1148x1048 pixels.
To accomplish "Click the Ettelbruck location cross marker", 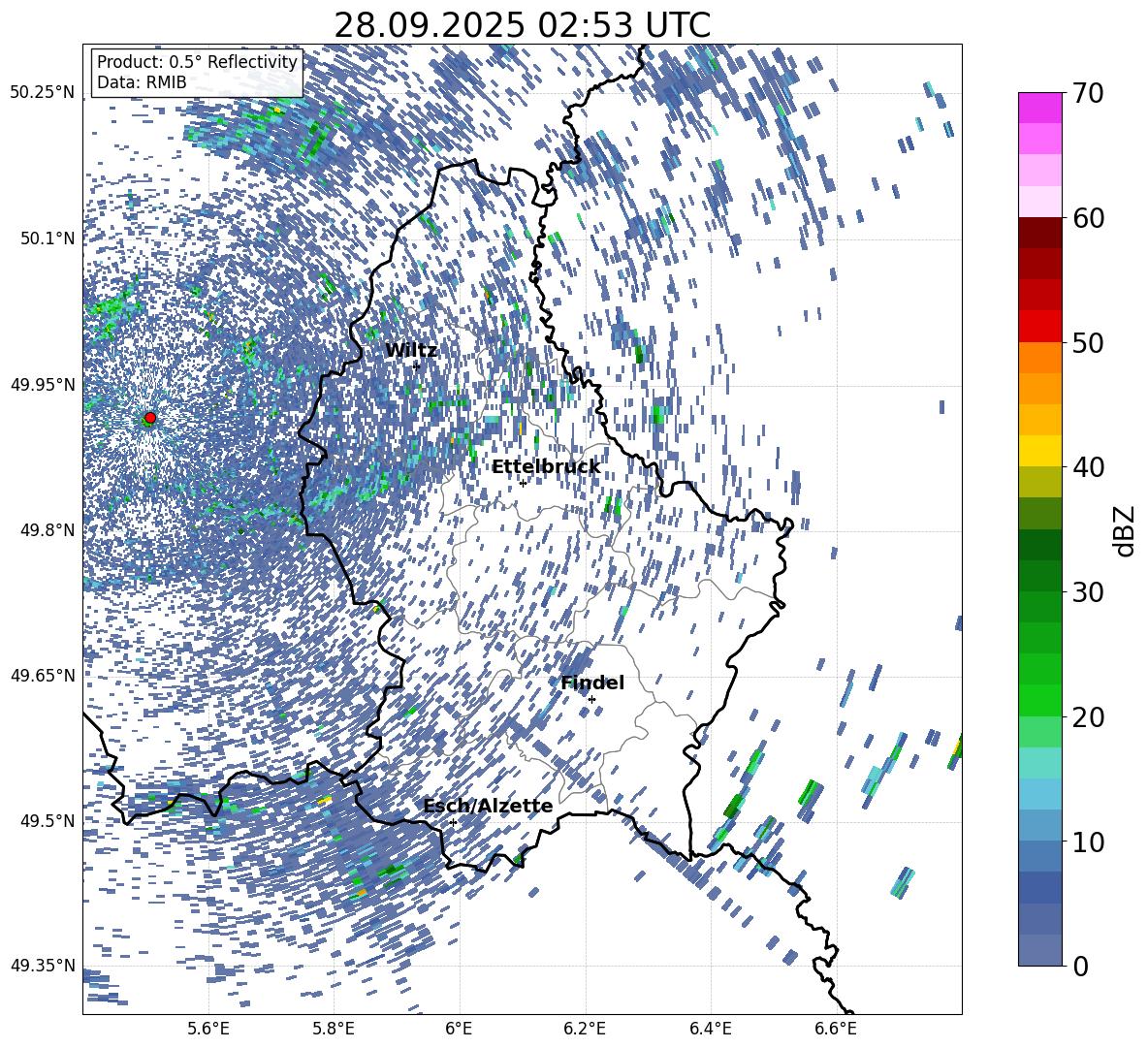I will [523, 483].
